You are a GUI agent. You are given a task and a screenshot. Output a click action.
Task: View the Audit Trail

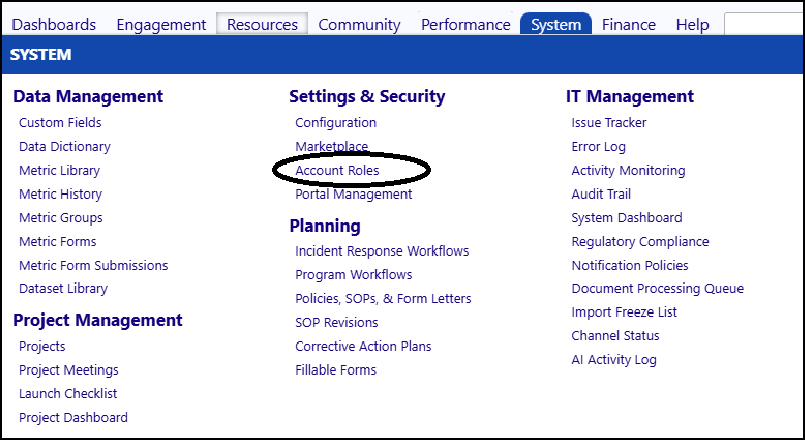tap(601, 195)
